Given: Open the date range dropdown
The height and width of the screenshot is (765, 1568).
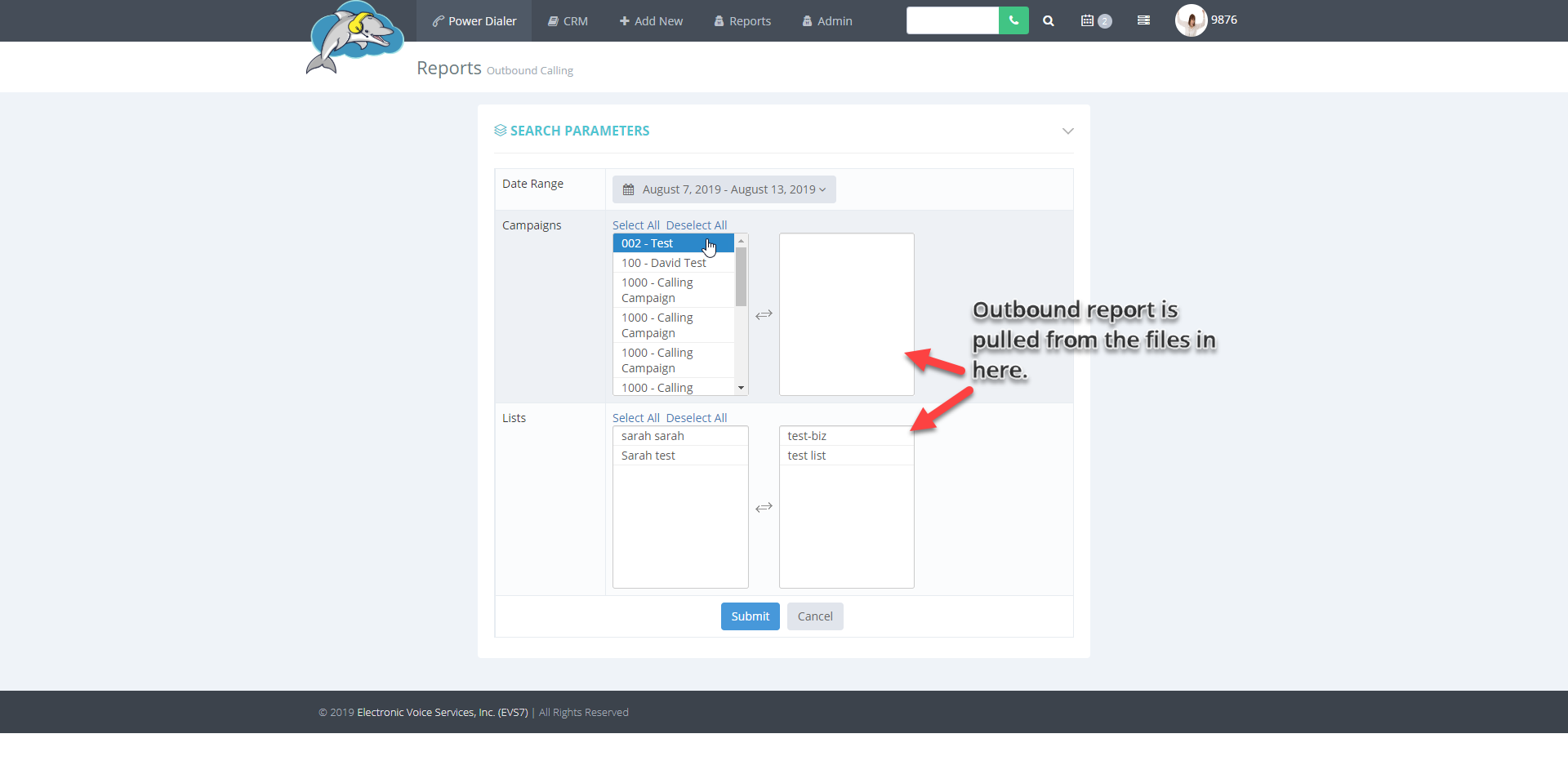Looking at the screenshot, I should tap(724, 189).
